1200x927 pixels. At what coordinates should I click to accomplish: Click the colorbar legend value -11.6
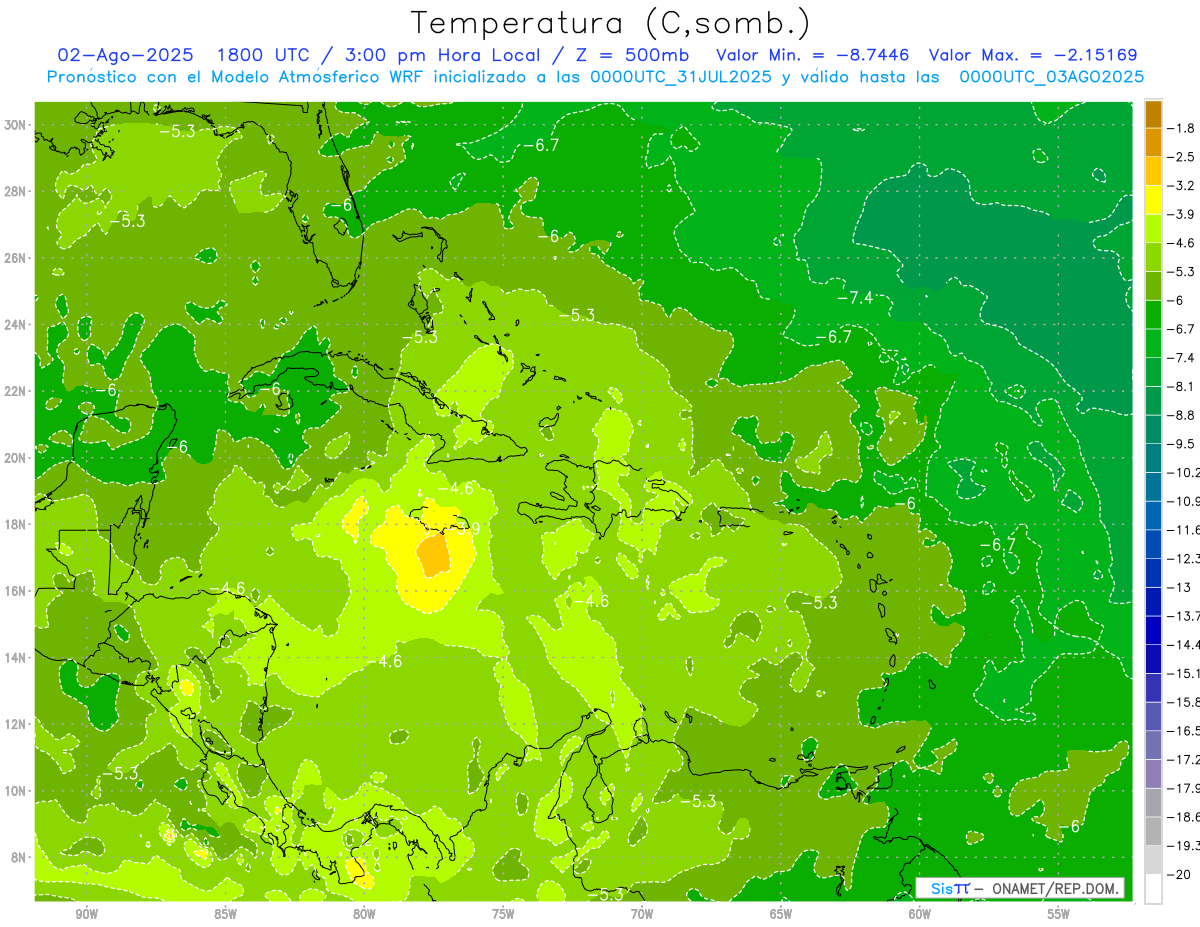pyautogui.click(x=1183, y=529)
